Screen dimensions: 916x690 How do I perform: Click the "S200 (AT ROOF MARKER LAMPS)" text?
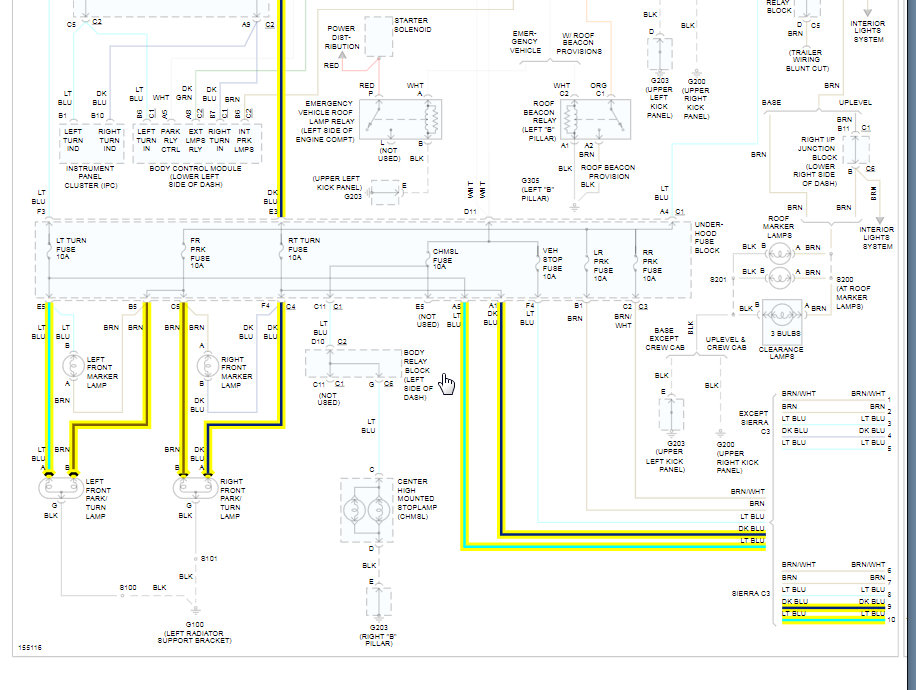[853, 293]
